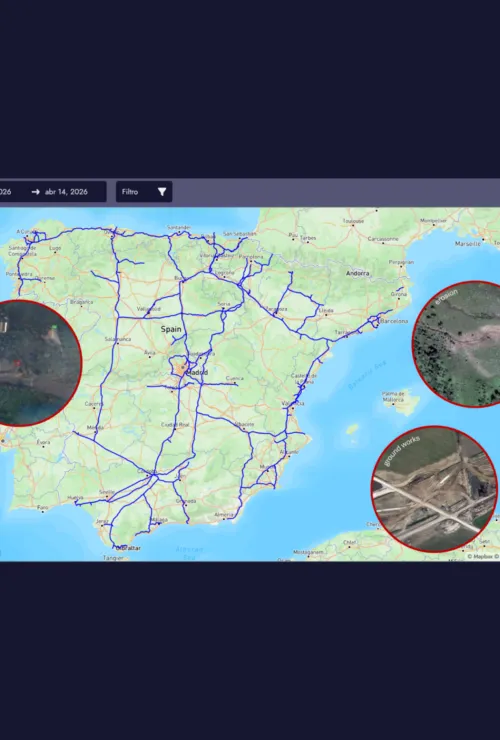Click the Andorra label
The width and height of the screenshot is (500, 740).
coord(357,273)
